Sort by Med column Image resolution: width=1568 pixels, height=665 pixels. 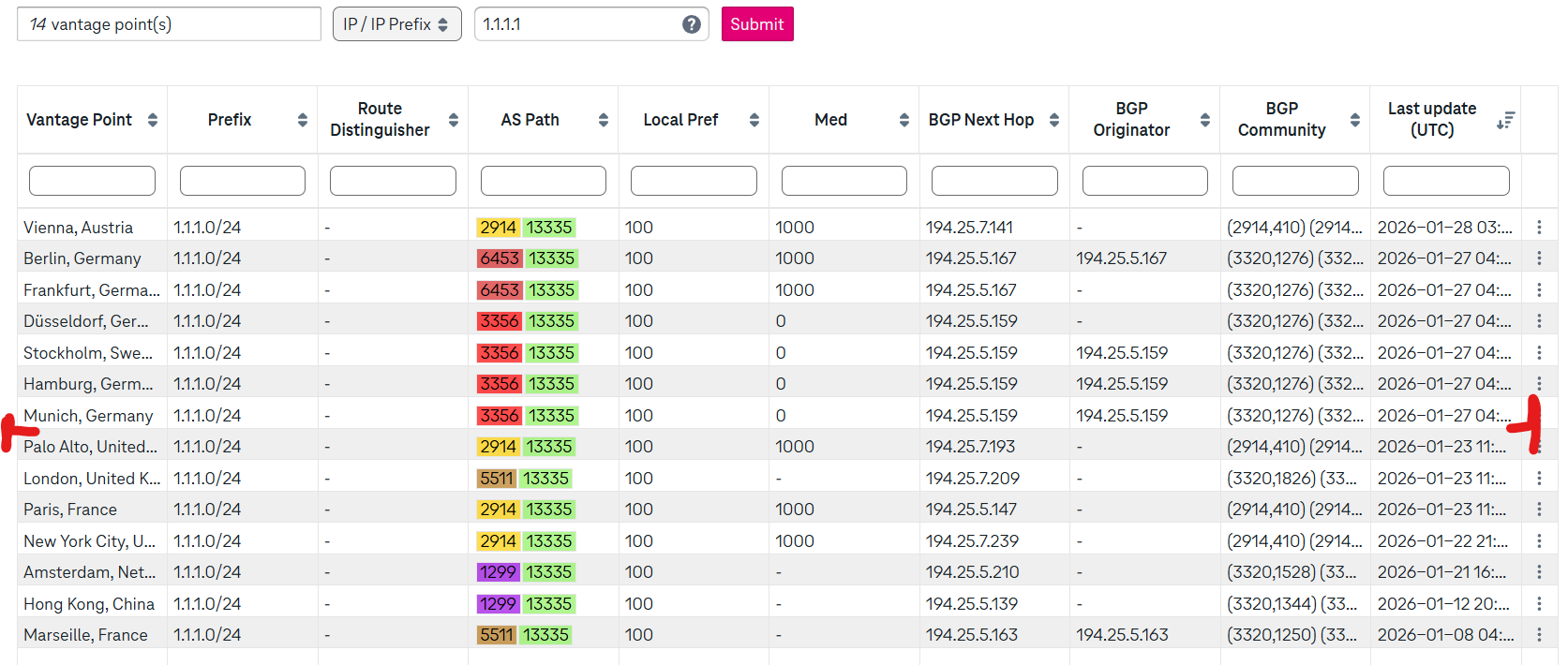point(903,120)
